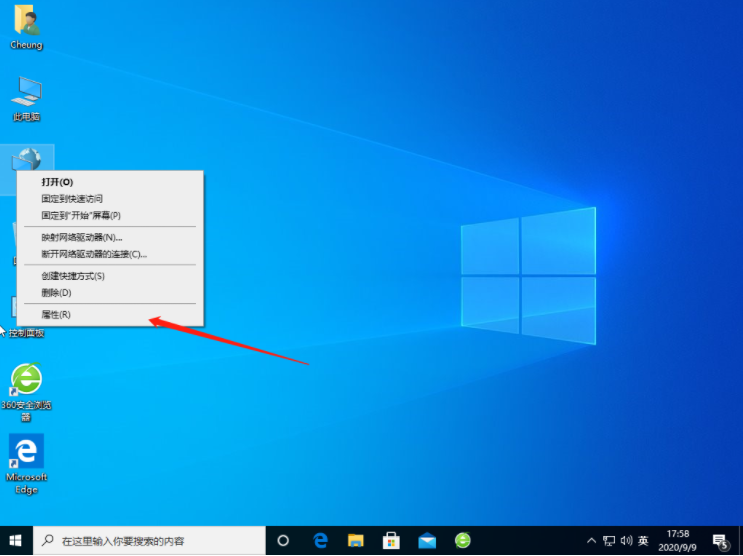Image resolution: width=743 pixels, height=556 pixels.
Task: Click 映射网络驱动器(N)... menu option
Action: coord(82,238)
